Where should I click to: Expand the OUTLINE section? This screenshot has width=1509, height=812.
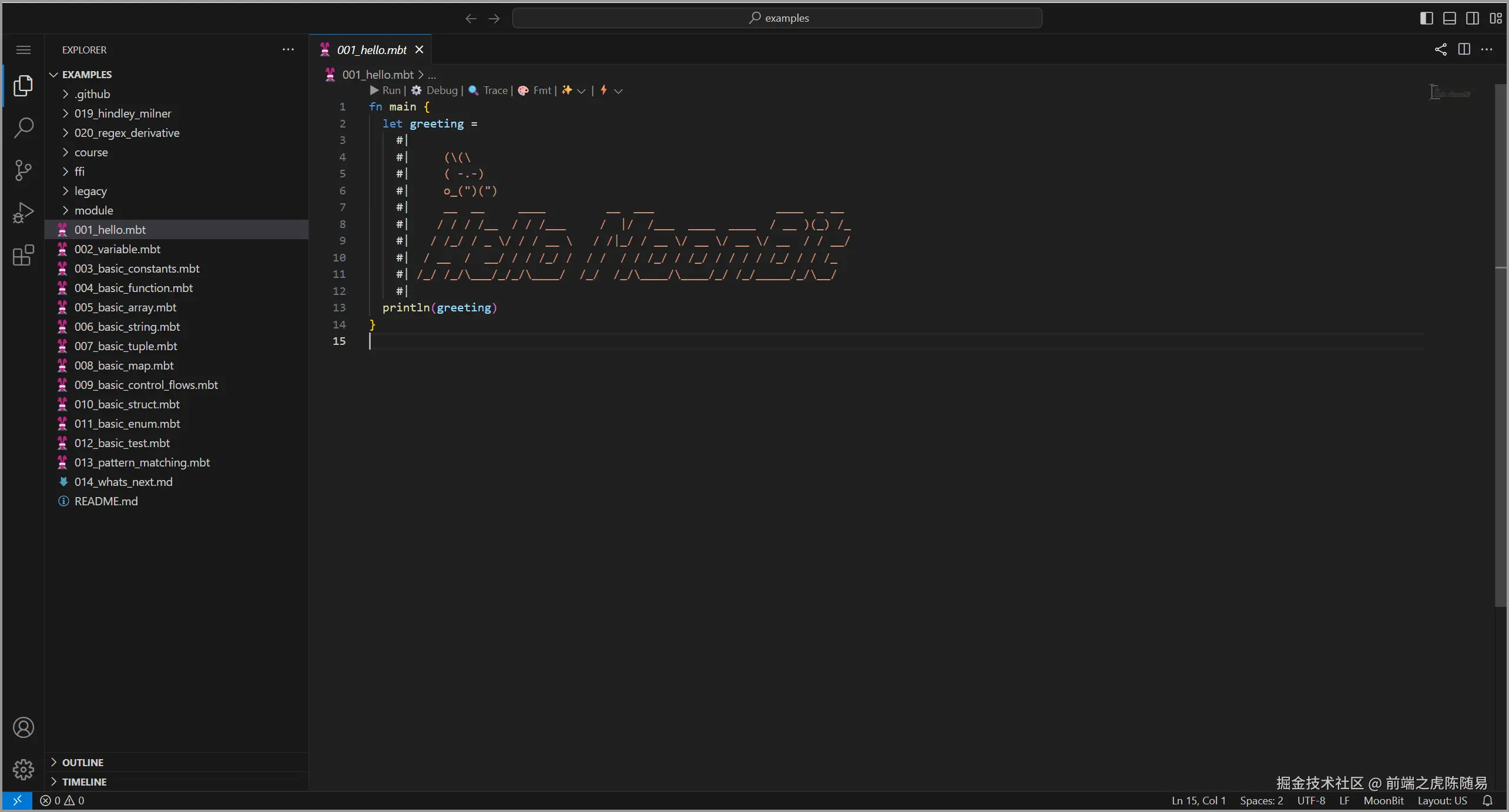[82, 762]
